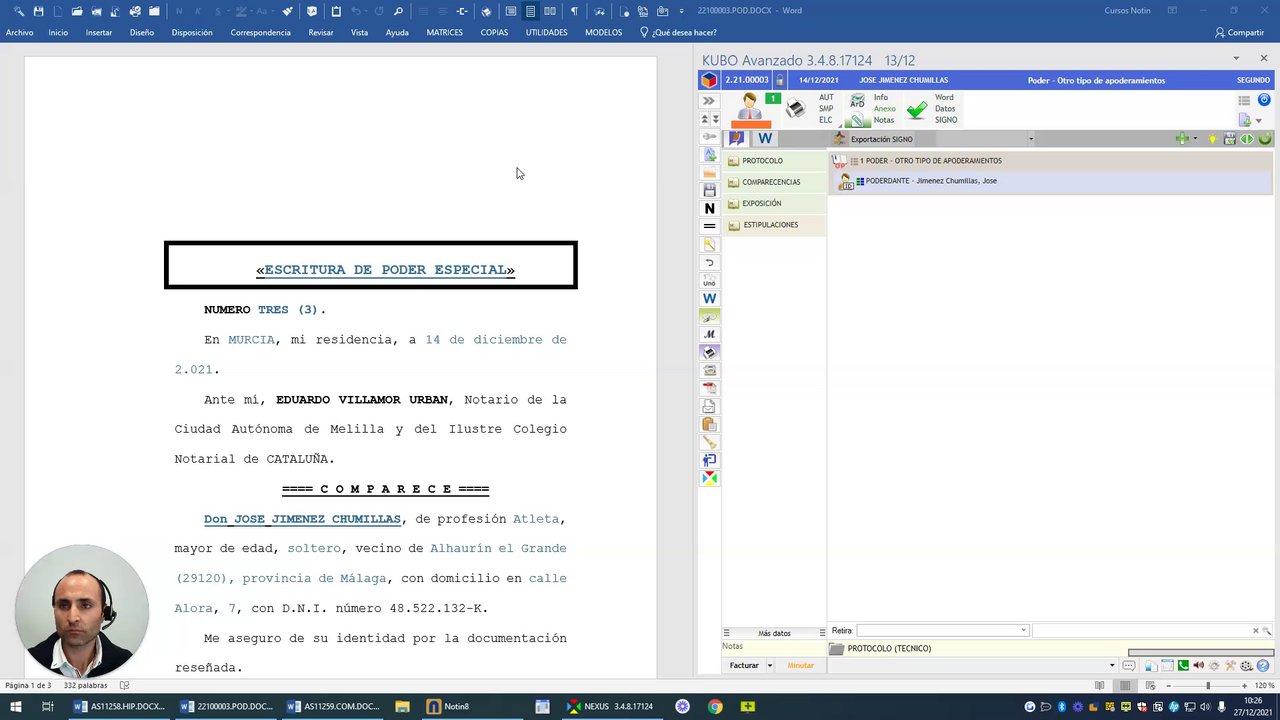Click the Facturar button
Viewport: 1280px width, 720px height.
[x=744, y=665]
